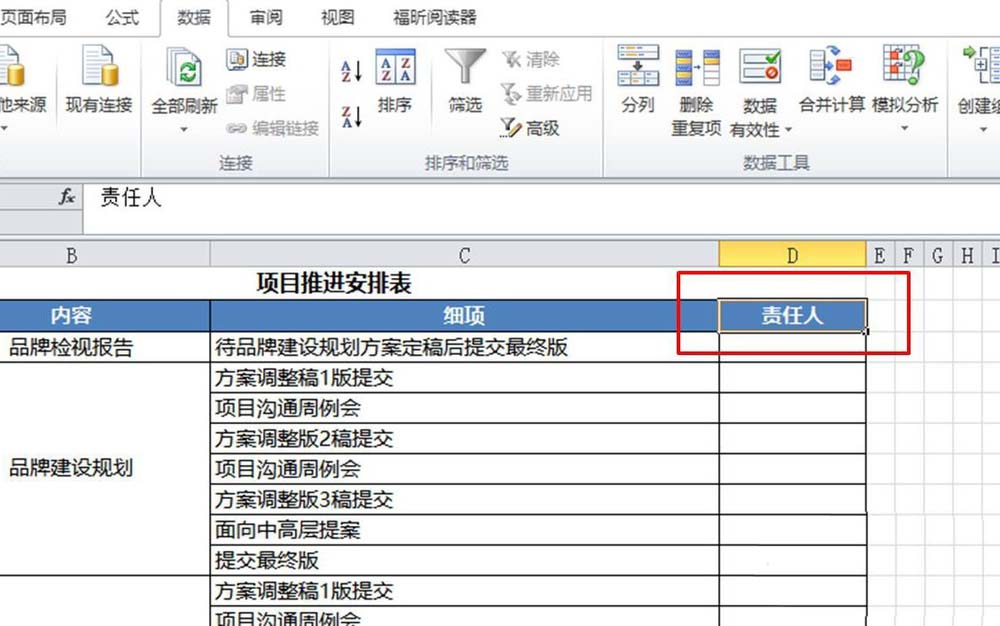The height and width of the screenshot is (626, 1000).
Task: Select the column B header
Action: (105, 255)
